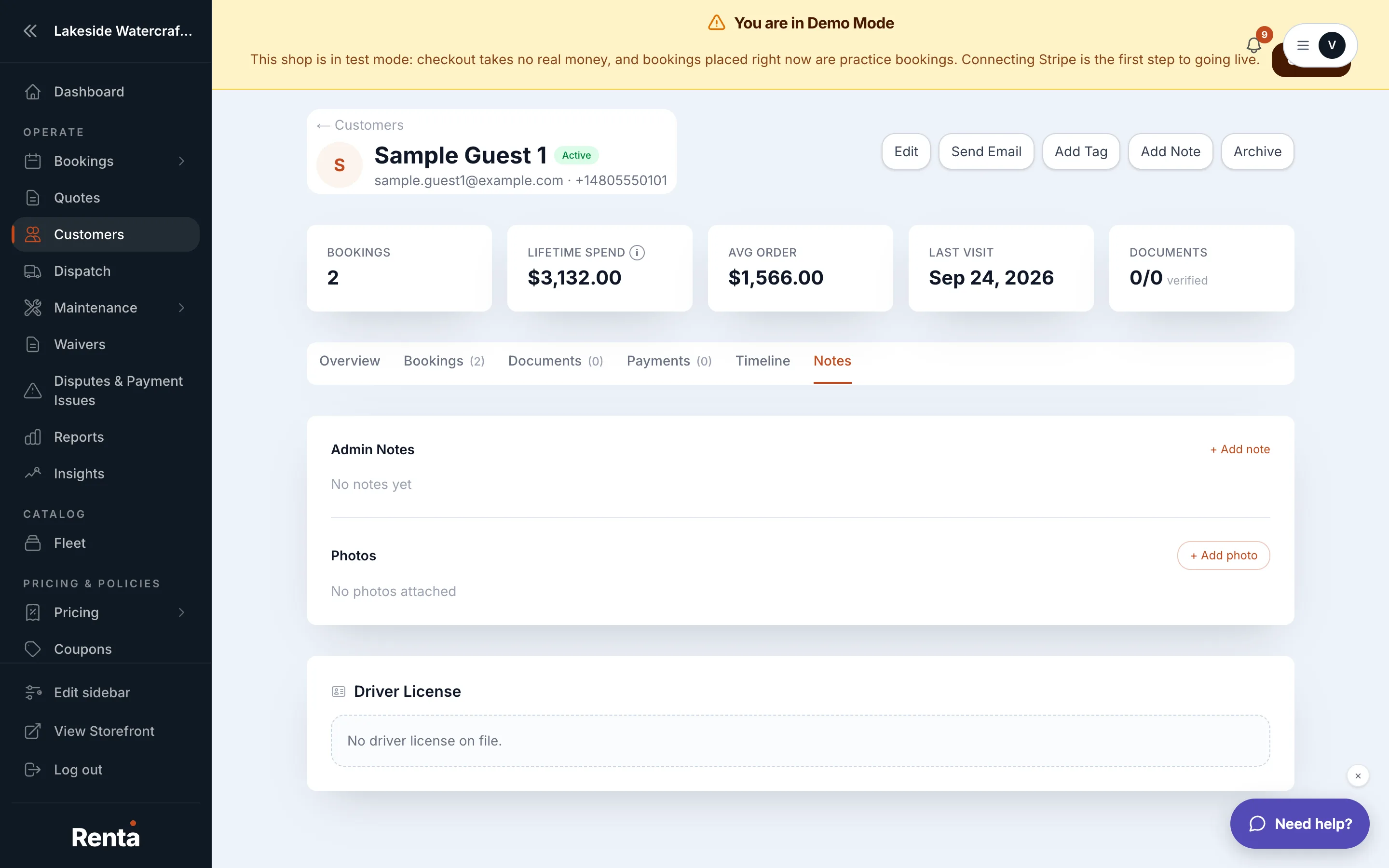This screenshot has width=1389, height=868.
Task: Click the Lifetime Spend info icon
Action: coord(637,253)
